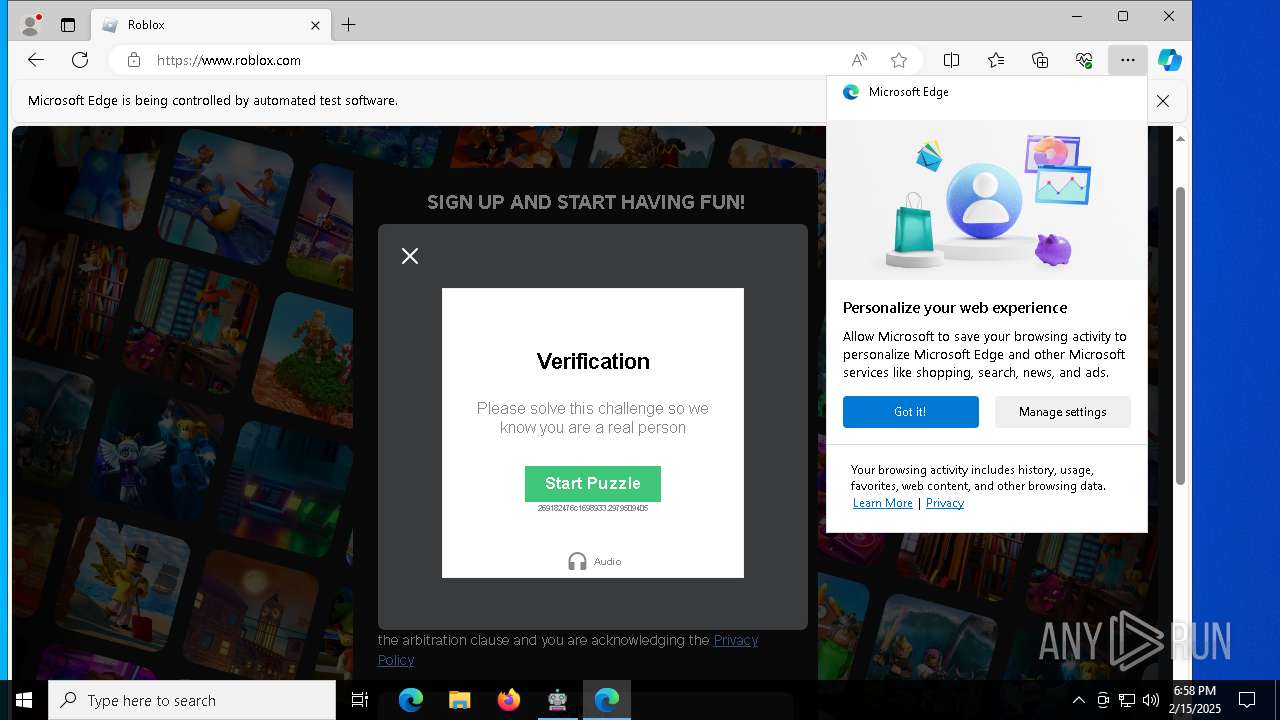This screenshot has width=1280, height=720.
Task: Open the Edge profile icon
Action: pyautogui.click(x=31, y=24)
